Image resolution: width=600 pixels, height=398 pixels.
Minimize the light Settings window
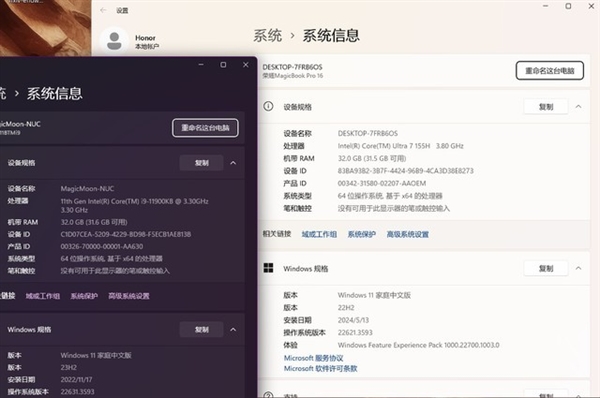tap(546, 6)
